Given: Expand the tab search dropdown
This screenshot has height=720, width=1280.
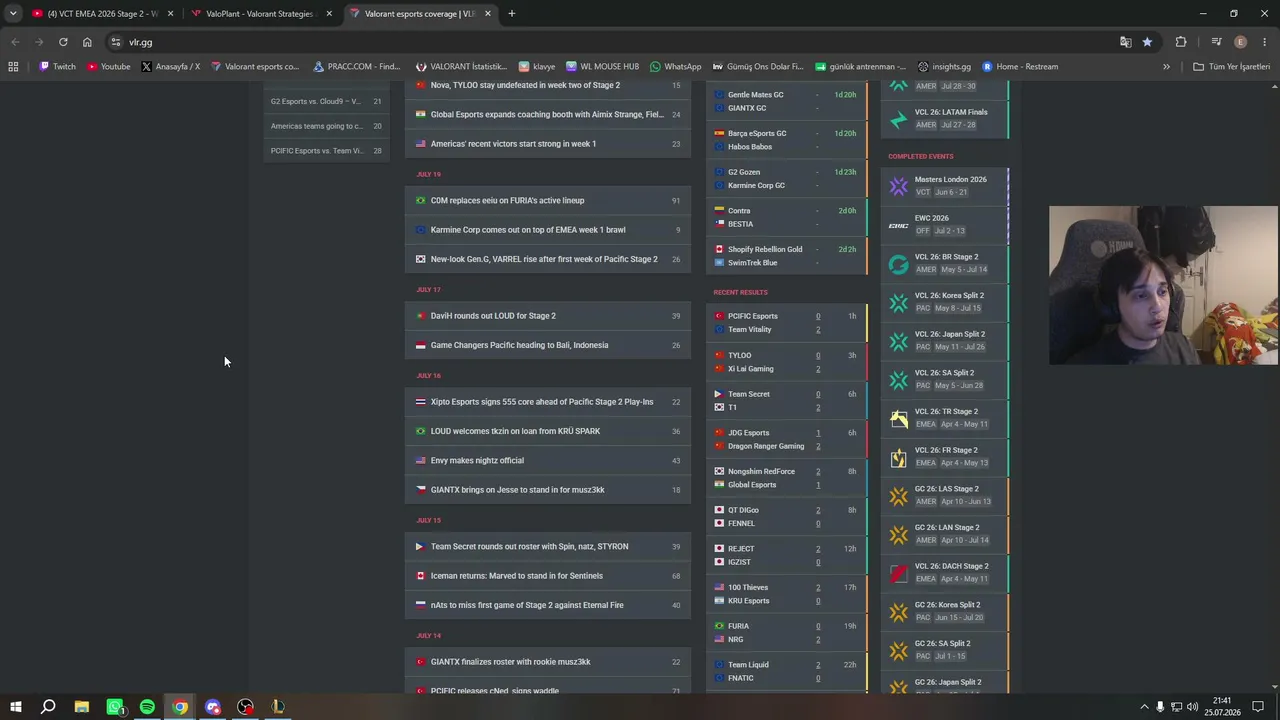Looking at the screenshot, I should pos(13,13).
